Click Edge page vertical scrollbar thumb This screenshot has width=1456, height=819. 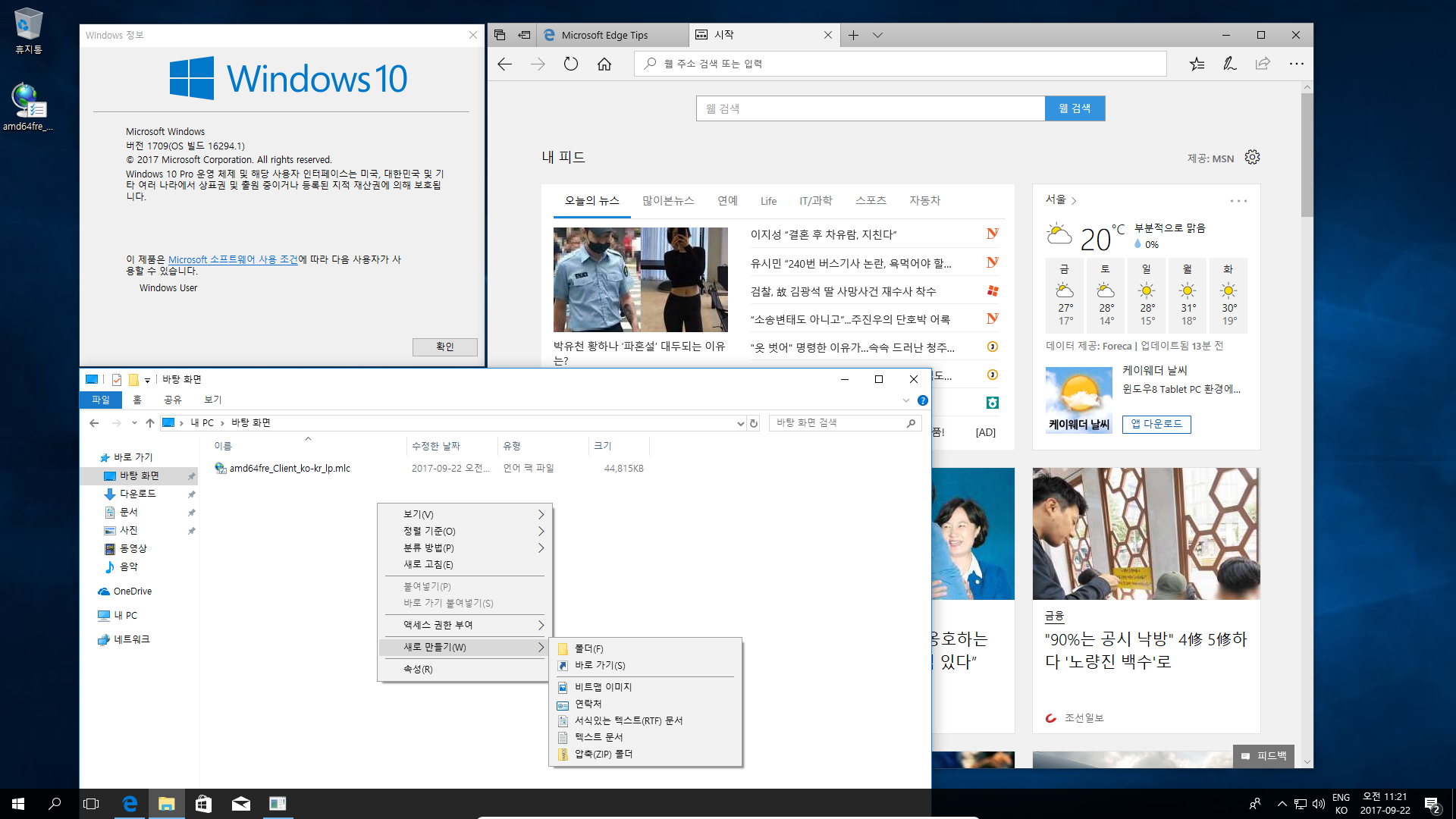click(x=1307, y=155)
